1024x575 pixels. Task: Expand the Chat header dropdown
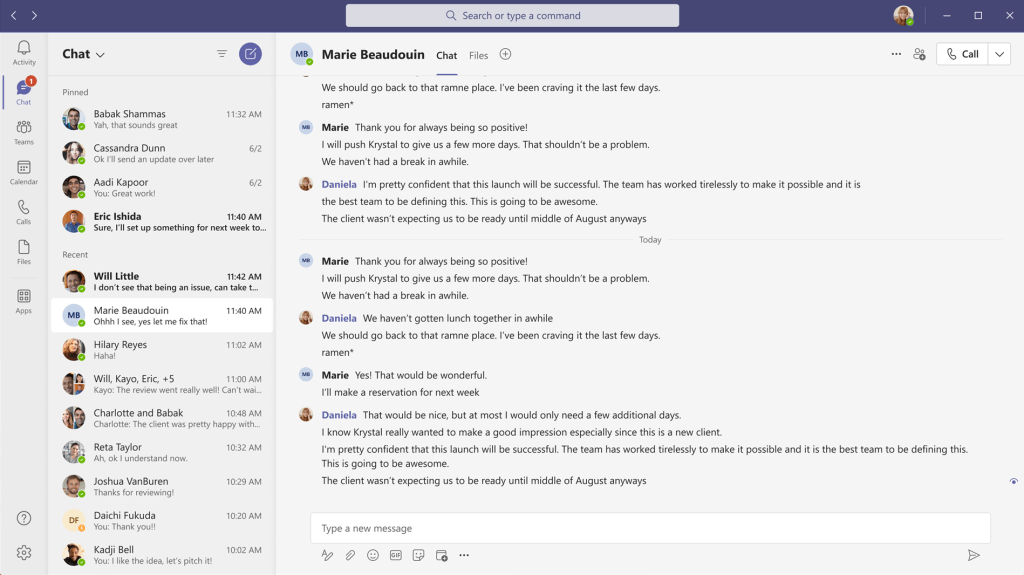(x=100, y=55)
